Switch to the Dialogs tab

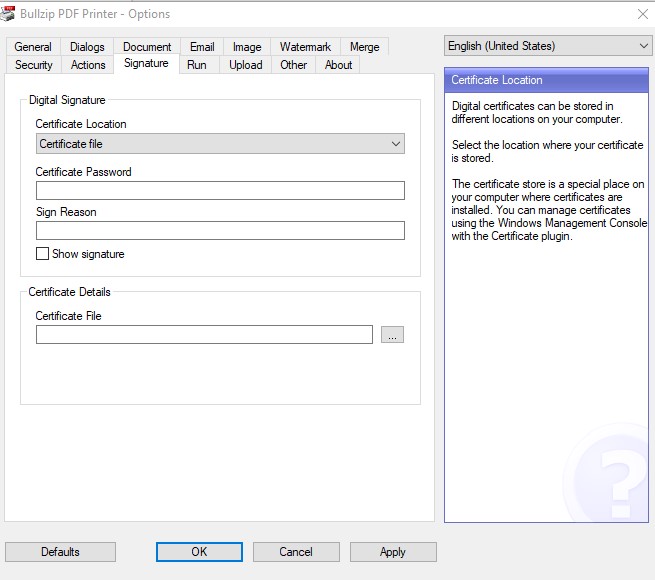click(87, 47)
